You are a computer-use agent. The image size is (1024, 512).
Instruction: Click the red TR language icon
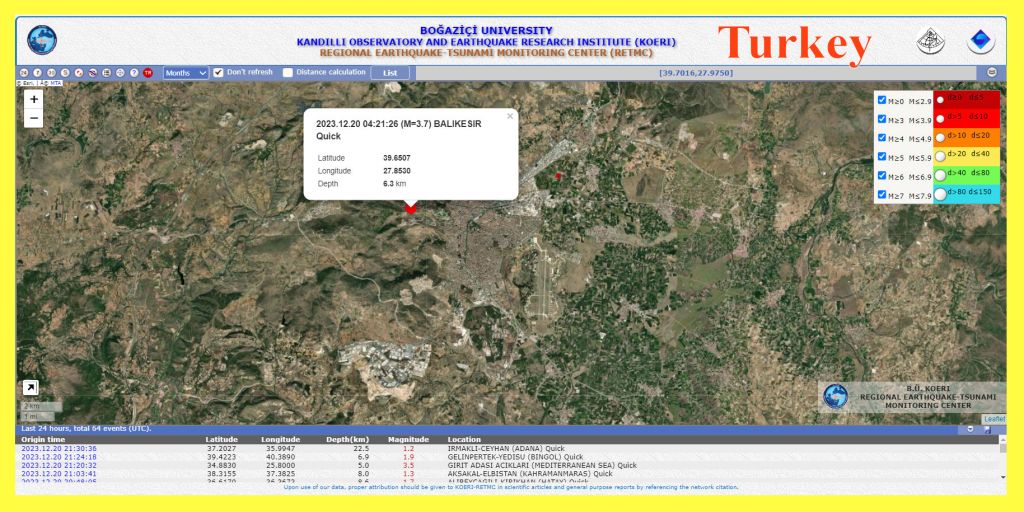pos(148,73)
